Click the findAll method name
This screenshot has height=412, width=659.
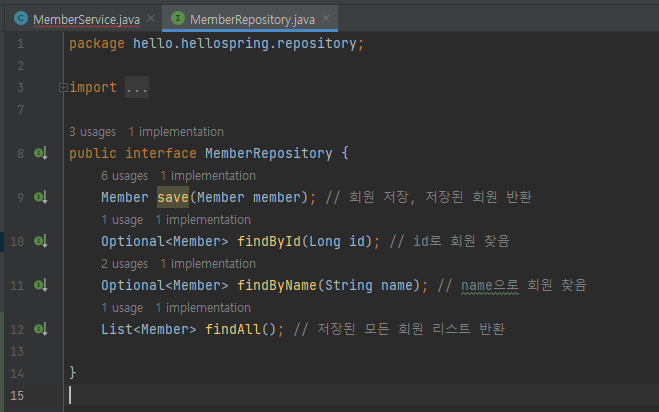pyautogui.click(x=233, y=329)
